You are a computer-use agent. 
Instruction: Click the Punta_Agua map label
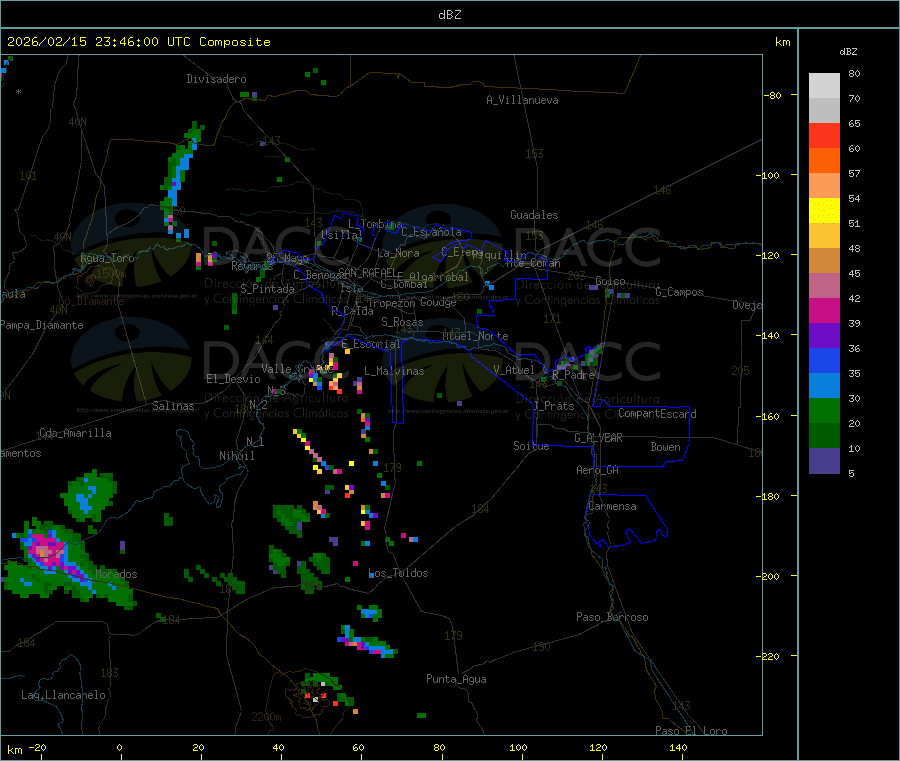456,679
